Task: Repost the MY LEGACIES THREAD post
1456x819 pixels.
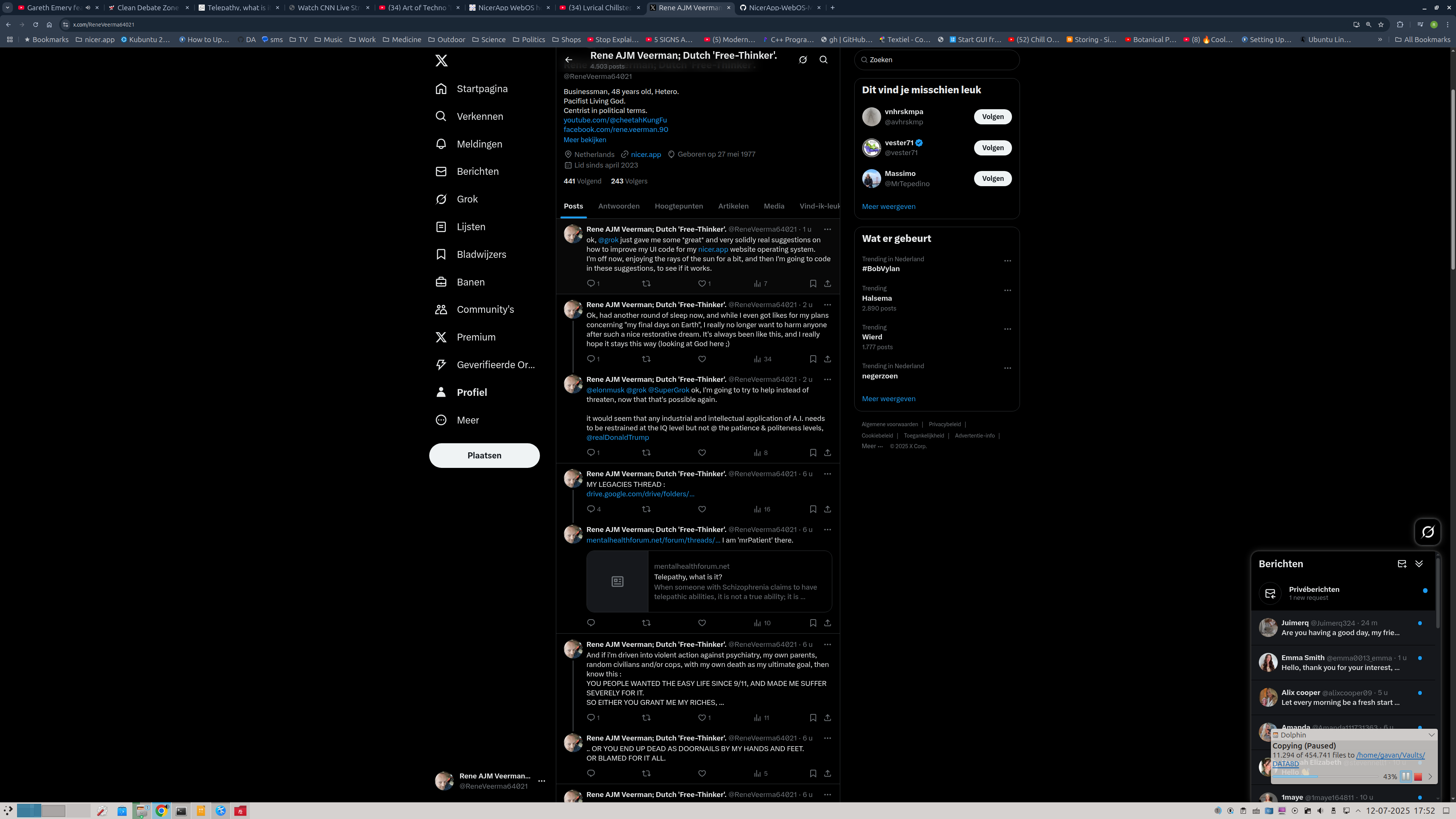Action: coord(646,509)
